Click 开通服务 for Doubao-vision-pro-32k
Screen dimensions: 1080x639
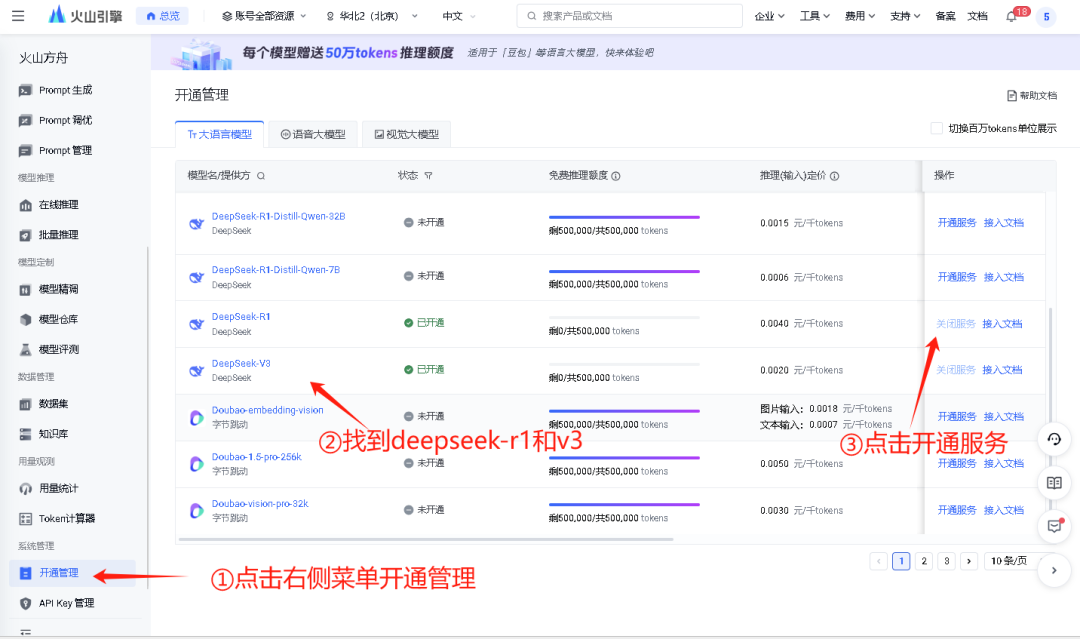[x=957, y=510]
